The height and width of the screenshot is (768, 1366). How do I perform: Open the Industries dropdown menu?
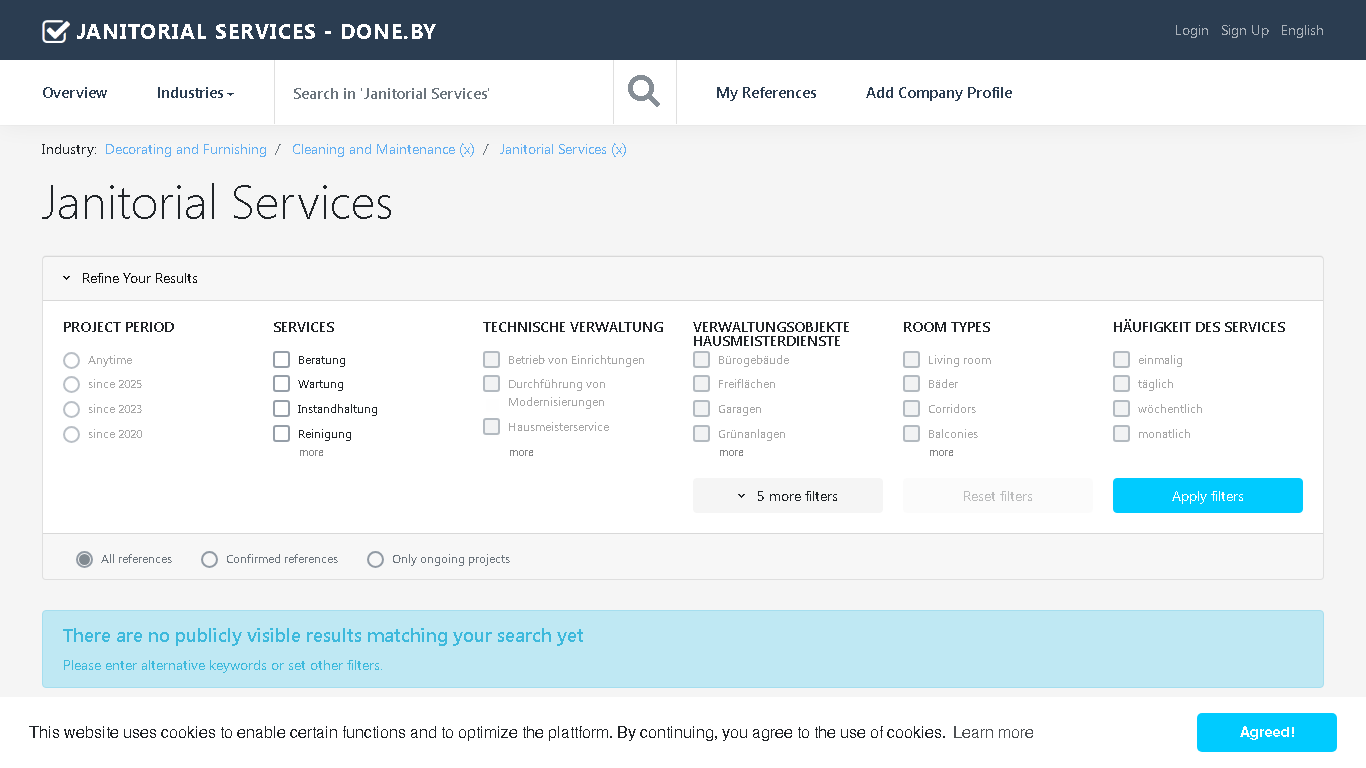tap(195, 93)
